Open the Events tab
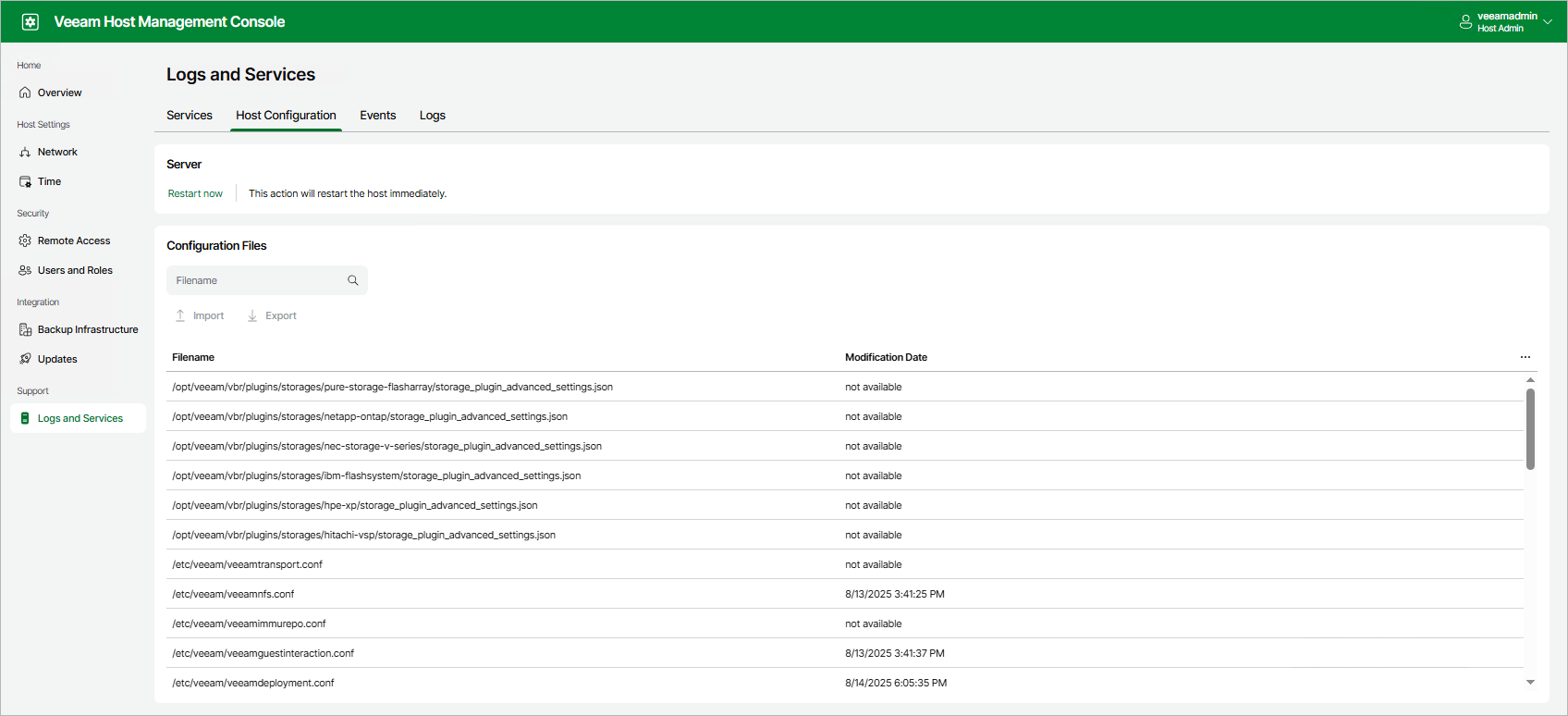This screenshot has height=716, width=1568. (378, 116)
